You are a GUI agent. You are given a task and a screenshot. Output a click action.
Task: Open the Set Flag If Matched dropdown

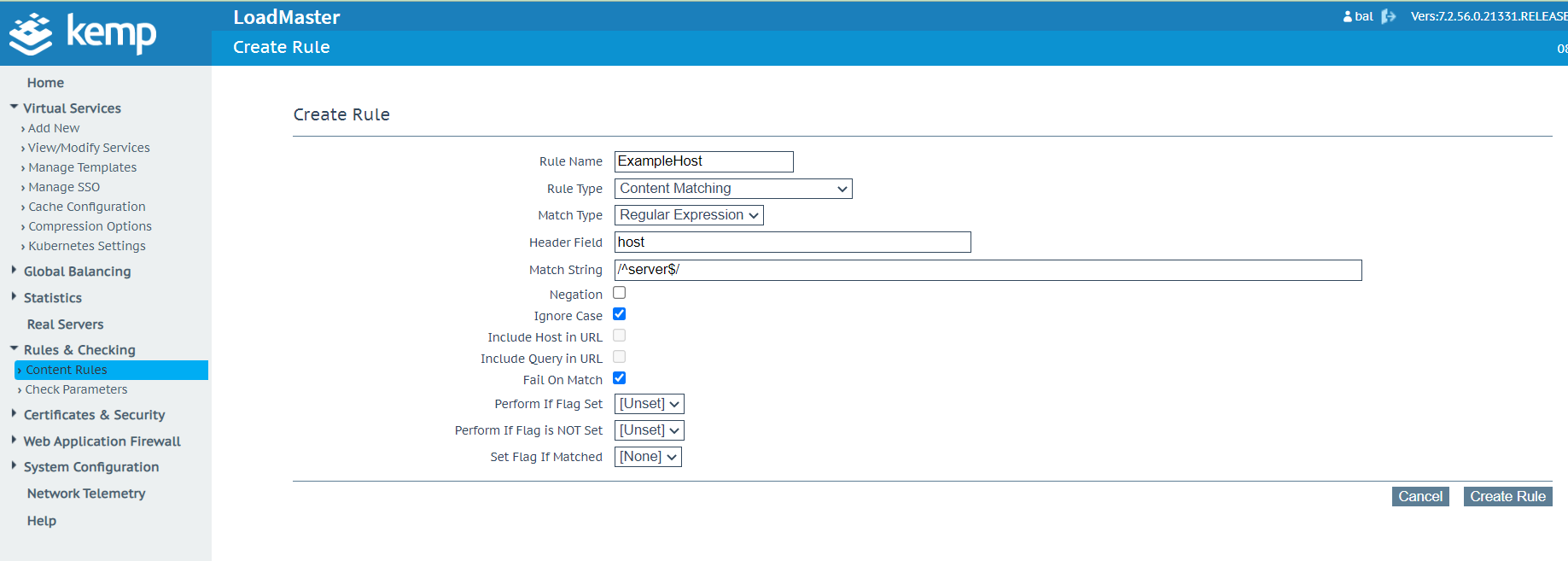648,457
